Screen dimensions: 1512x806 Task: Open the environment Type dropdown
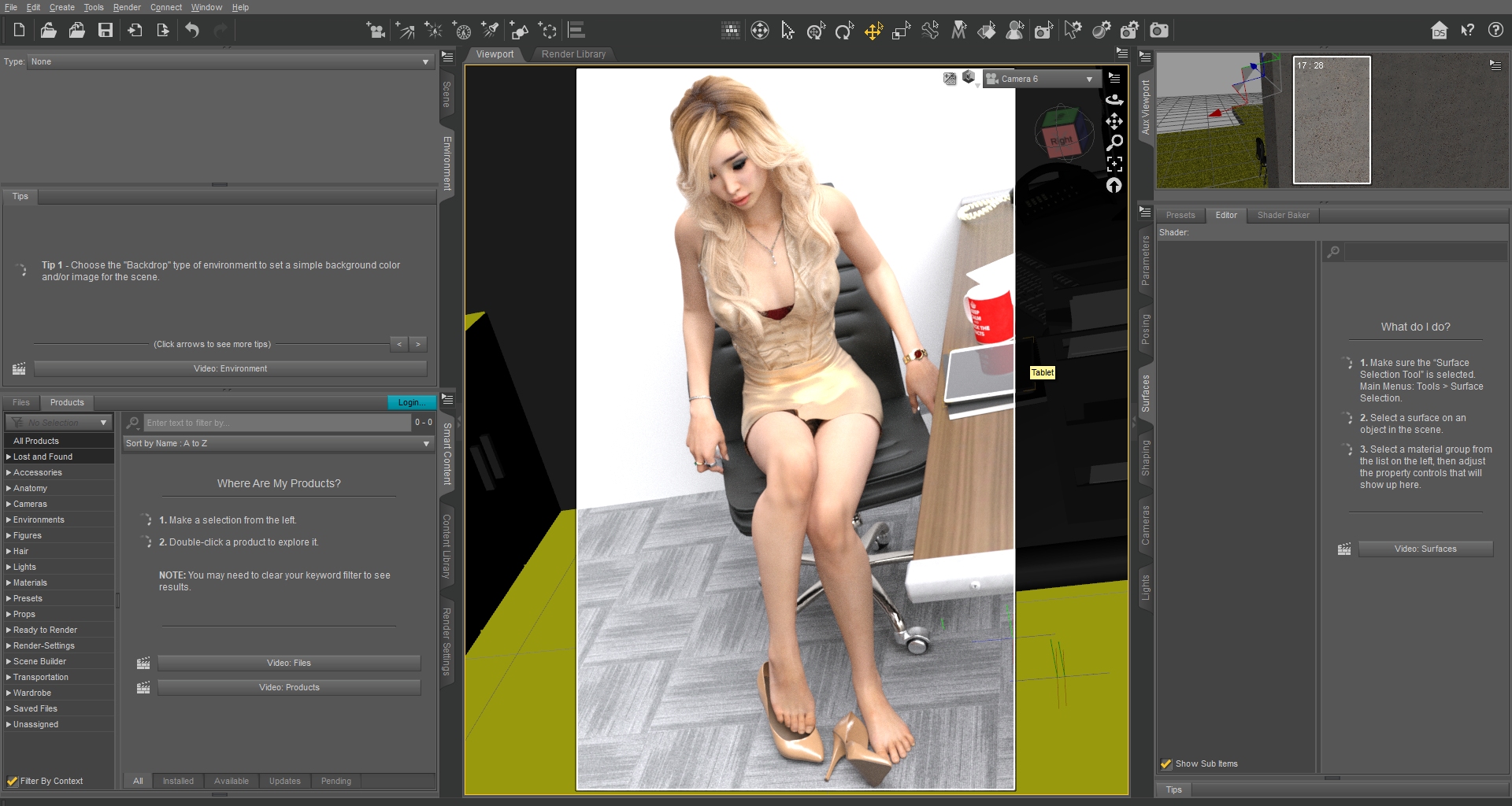coord(230,61)
